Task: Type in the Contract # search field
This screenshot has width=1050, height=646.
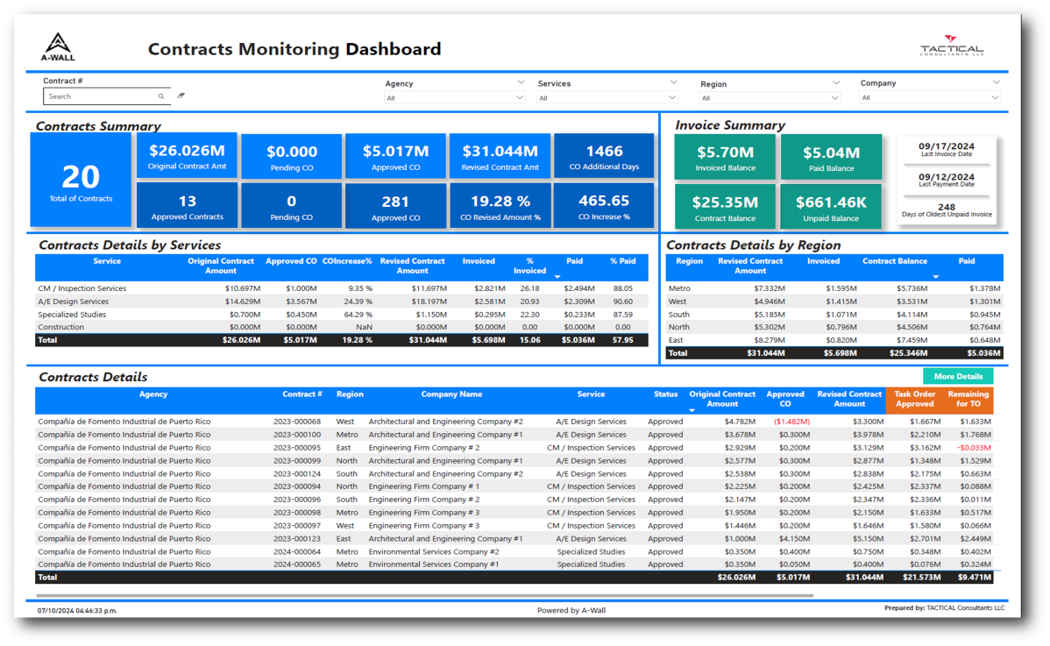Action: point(100,97)
